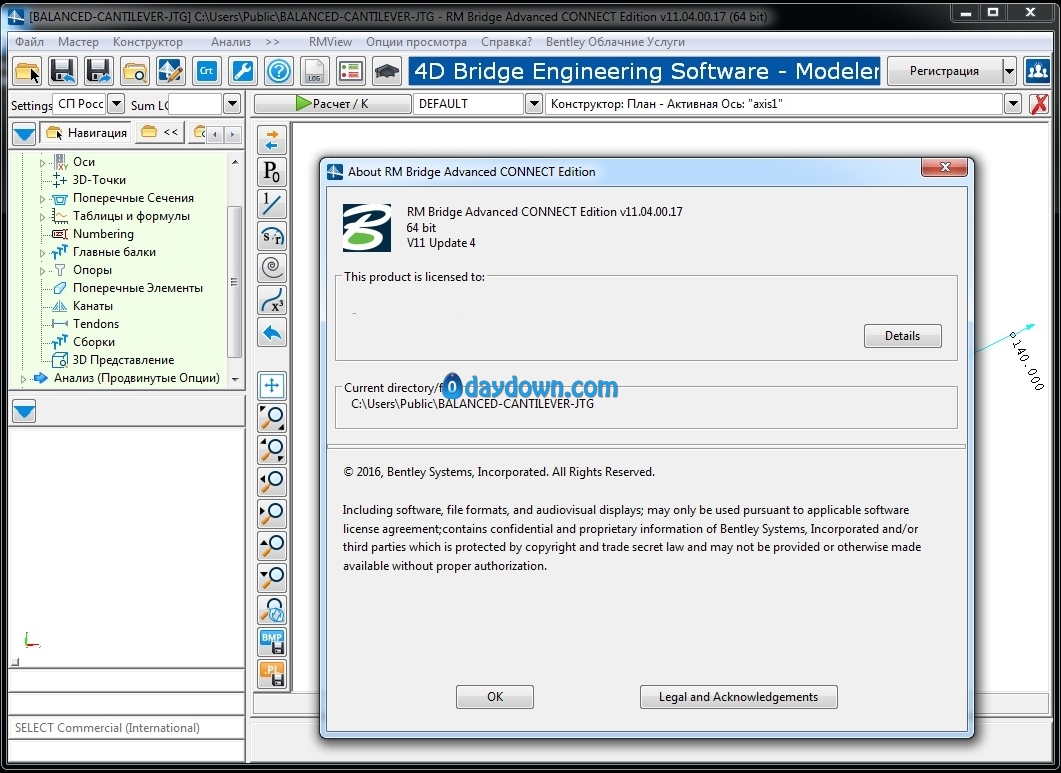Screen dimensions: 1061x773
Task: Select the 3D Представление tree item
Action: coord(122,359)
